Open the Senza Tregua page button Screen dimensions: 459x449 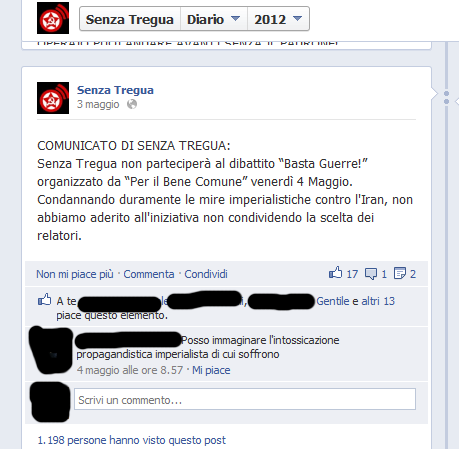coord(130,19)
